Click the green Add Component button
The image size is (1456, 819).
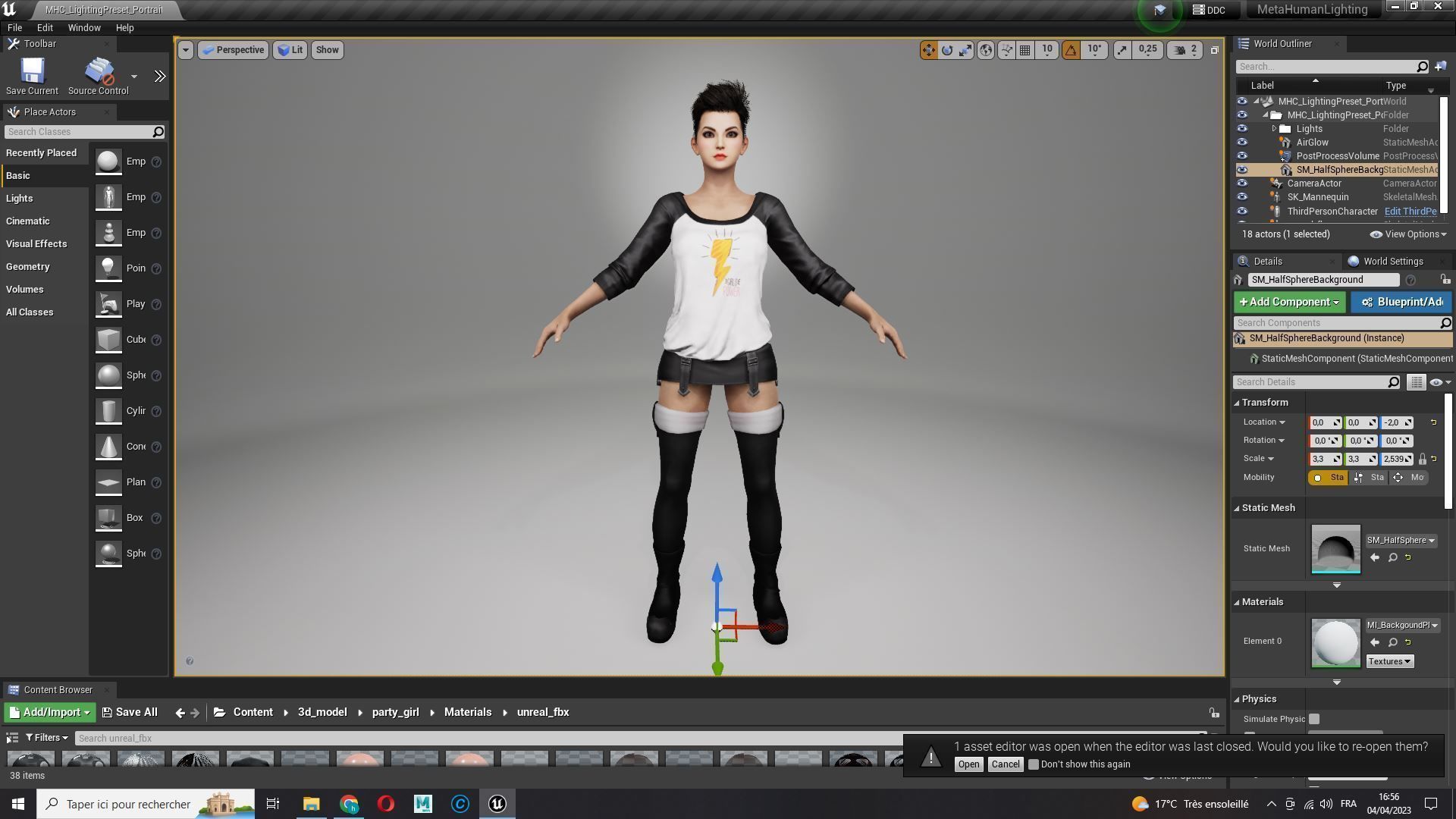[x=1289, y=302]
